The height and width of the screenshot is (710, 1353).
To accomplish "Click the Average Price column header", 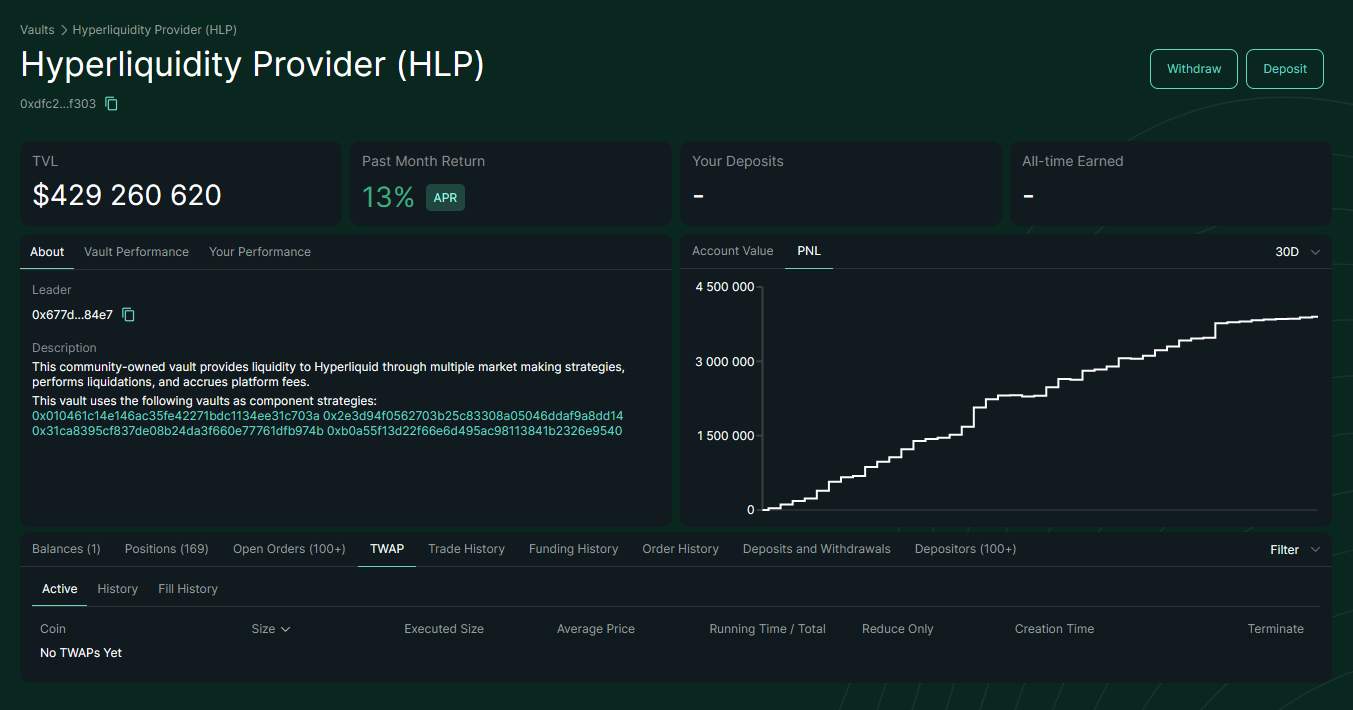I will (596, 629).
